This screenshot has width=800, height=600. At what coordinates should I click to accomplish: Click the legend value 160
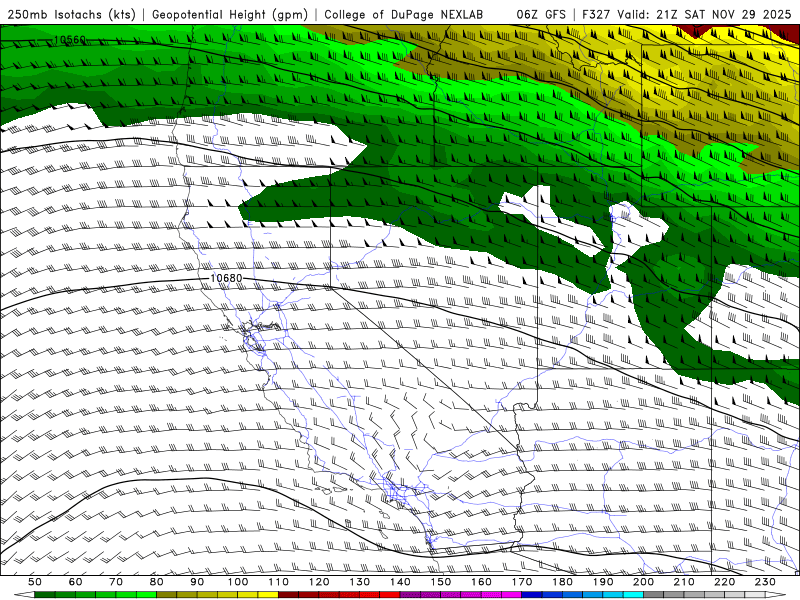coord(481,582)
